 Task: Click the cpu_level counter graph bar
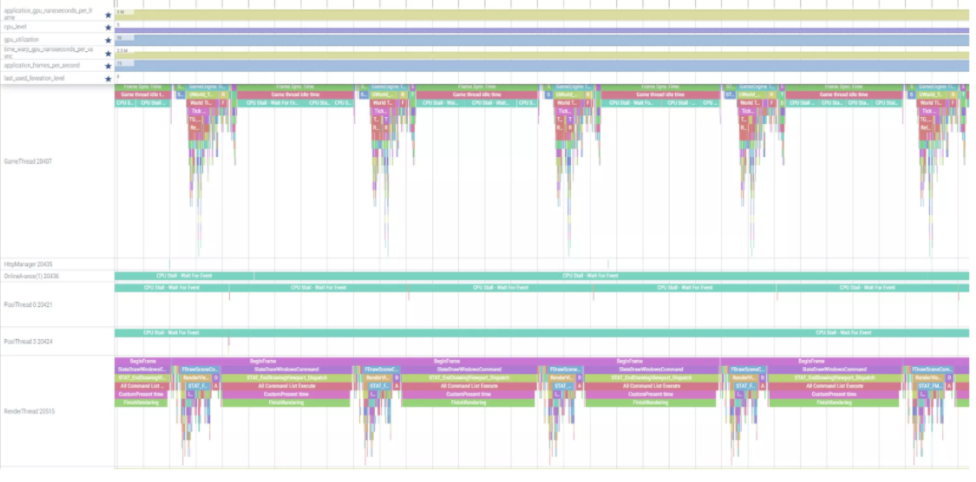tap(540, 30)
